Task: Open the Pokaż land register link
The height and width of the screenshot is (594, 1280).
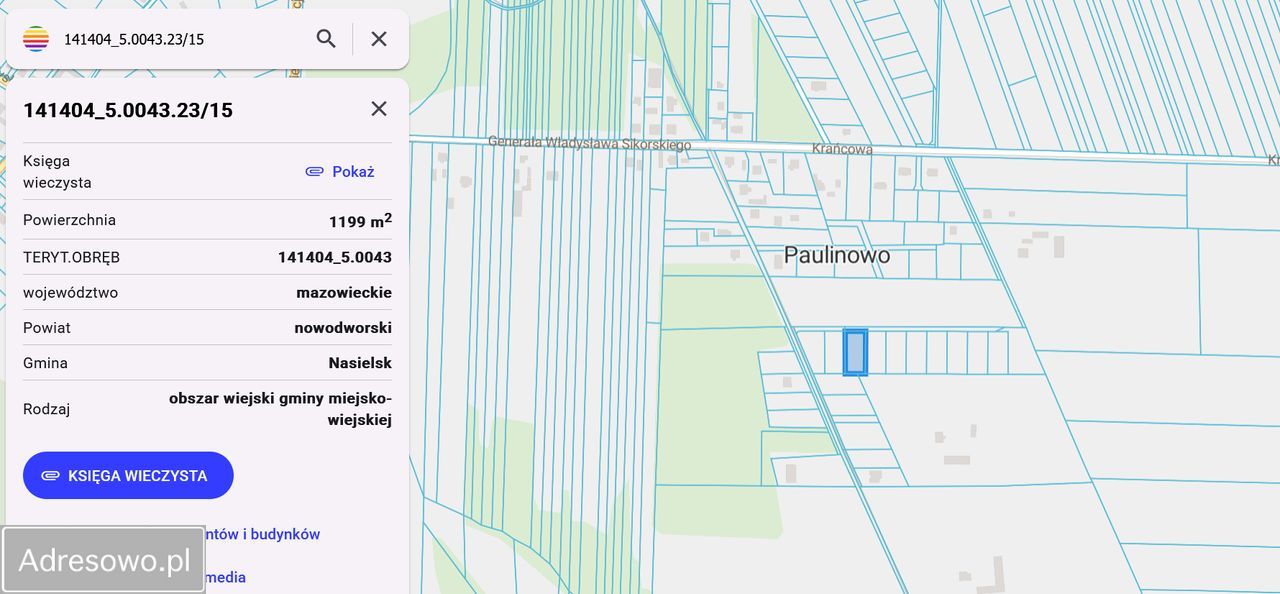Action: (352, 171)
